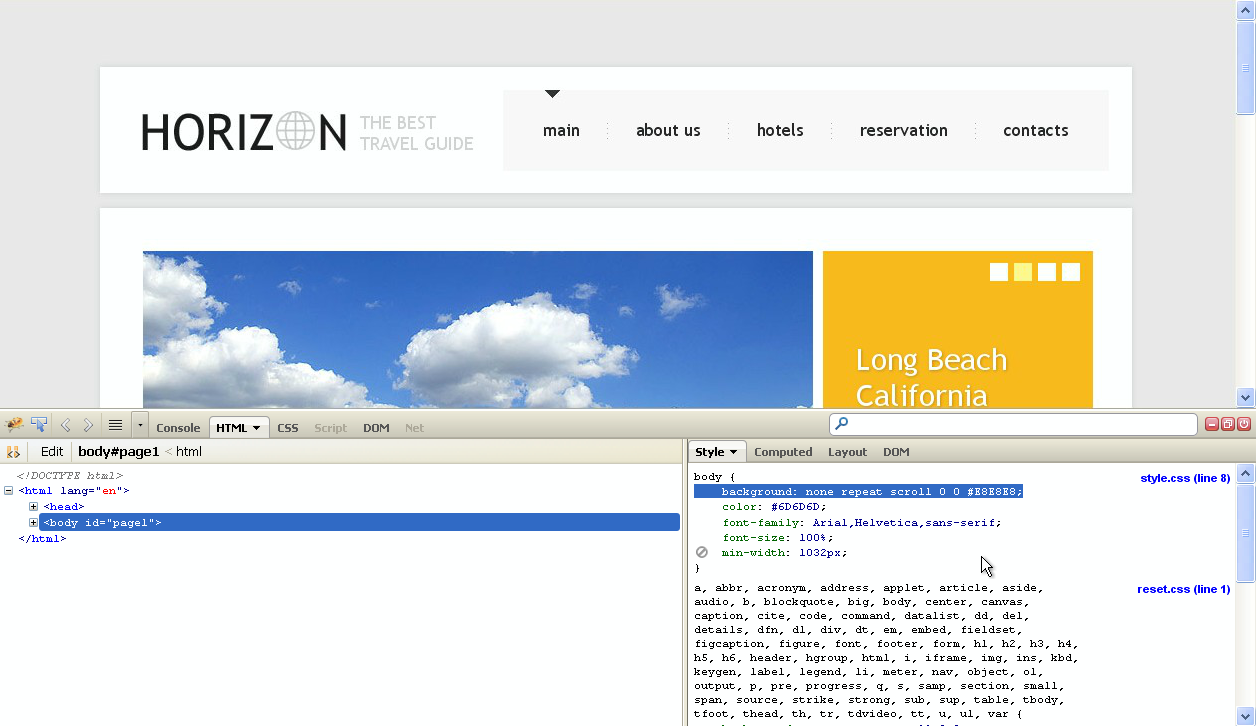Expand the body id="page1" node

[x=33, y=522]
